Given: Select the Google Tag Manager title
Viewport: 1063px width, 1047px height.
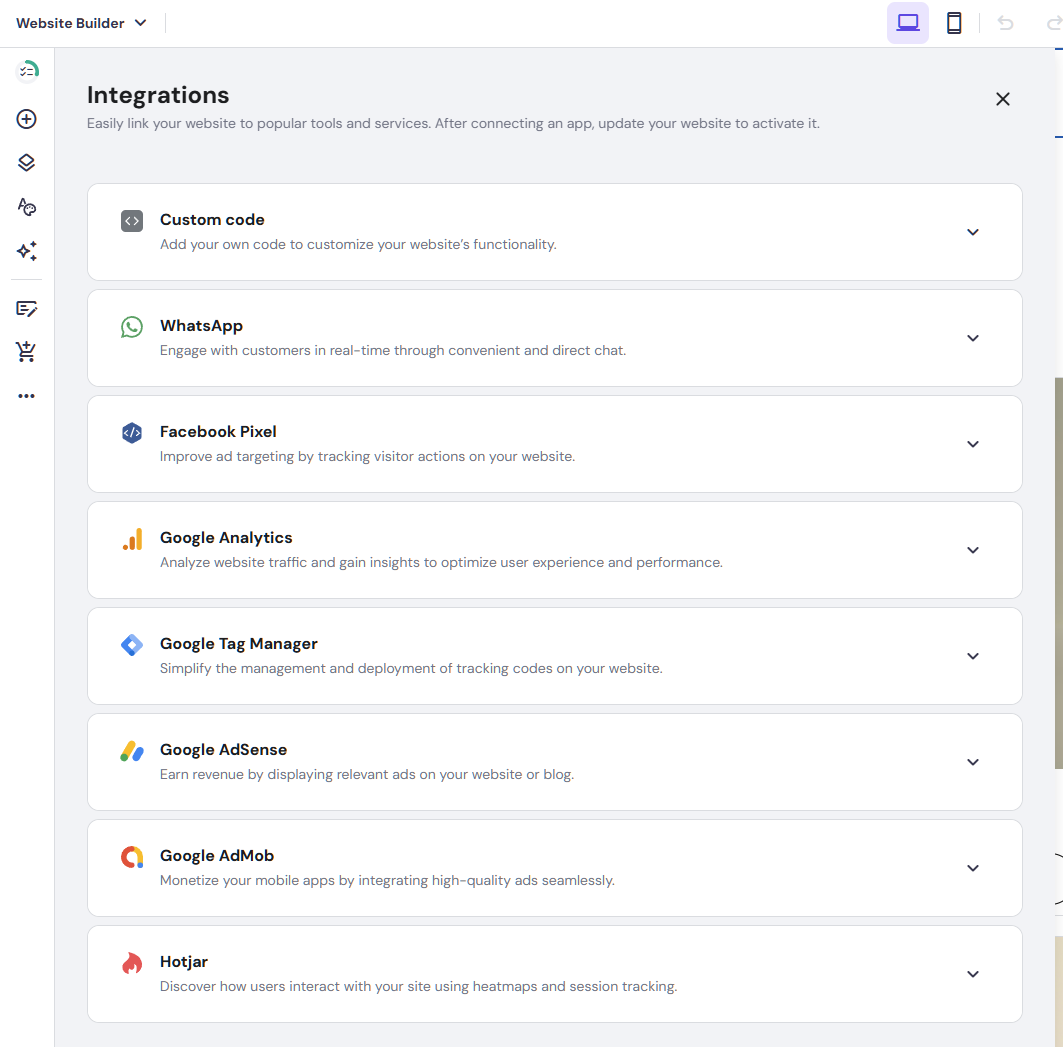Looking at the screenshot, I should 239,644.
